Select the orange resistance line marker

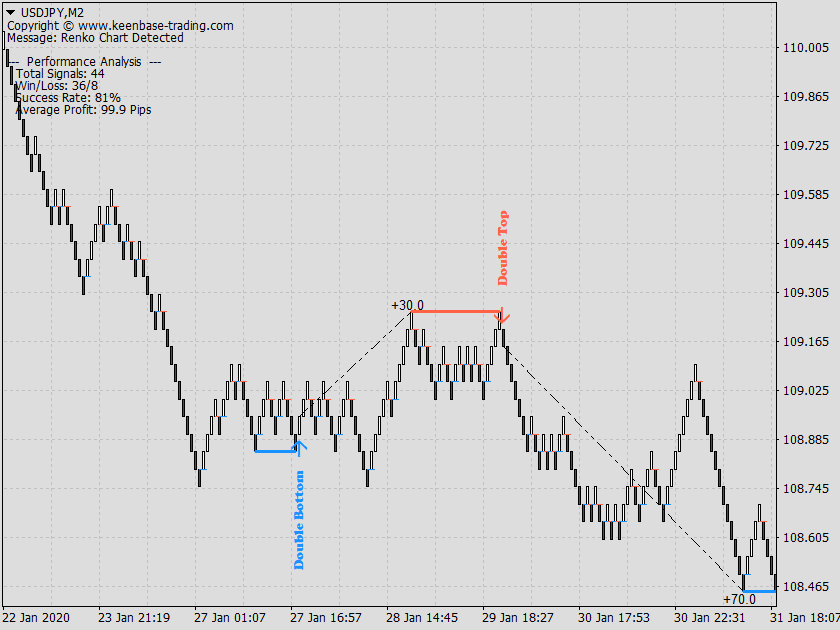pyautogui.click(x=455, y=312)
